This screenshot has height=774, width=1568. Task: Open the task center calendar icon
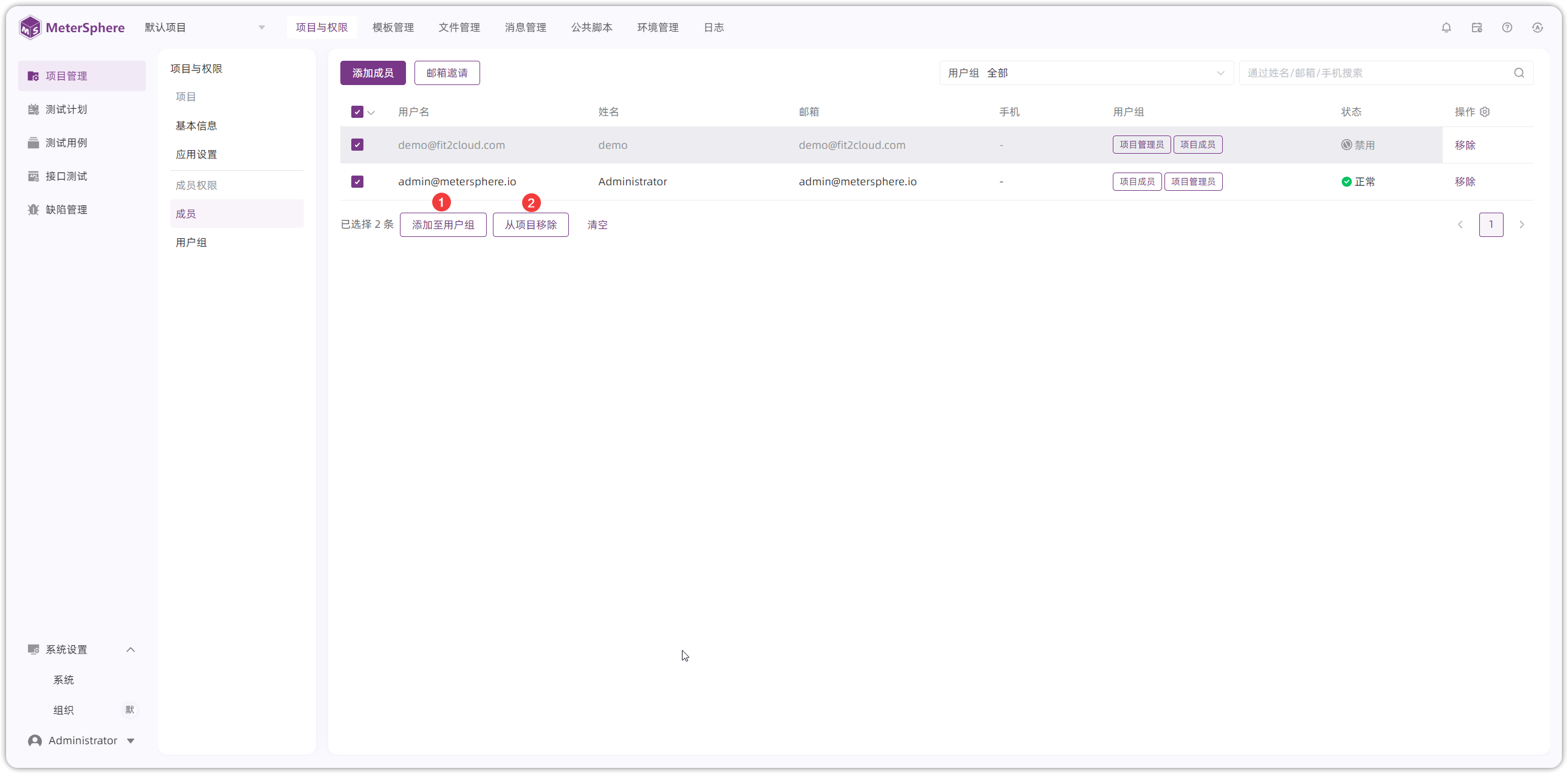1477,27
